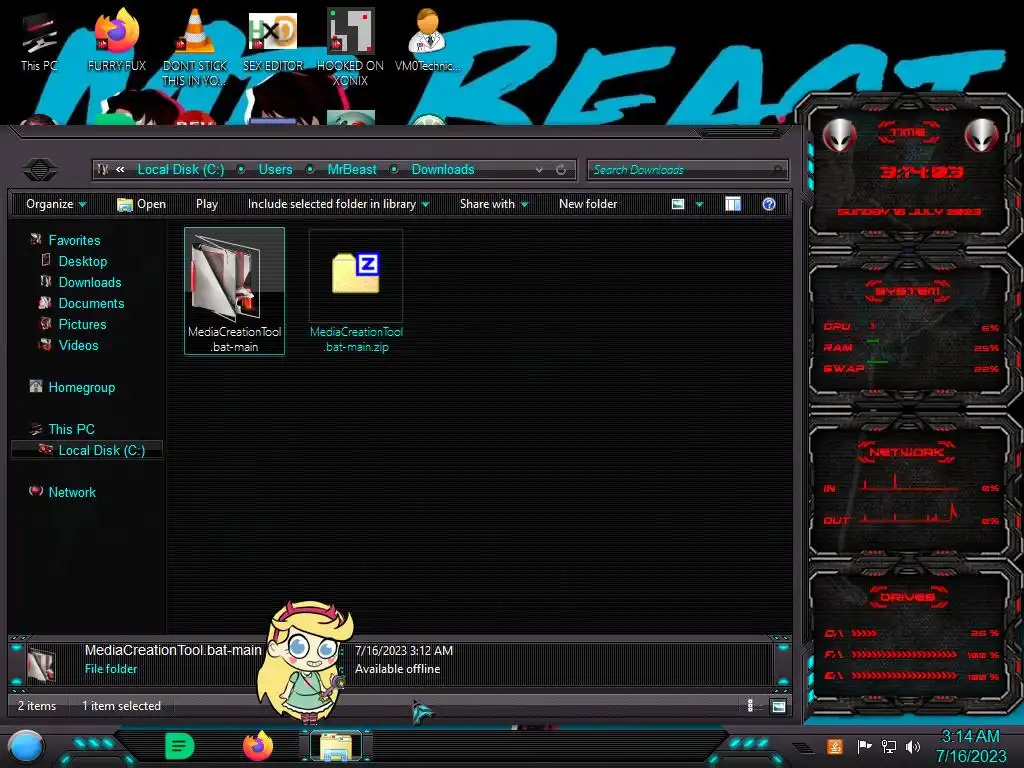This screenshot has height=768, width=1024.
Task: Select Homegroup in navigation pane
Action: pos(82,387)
